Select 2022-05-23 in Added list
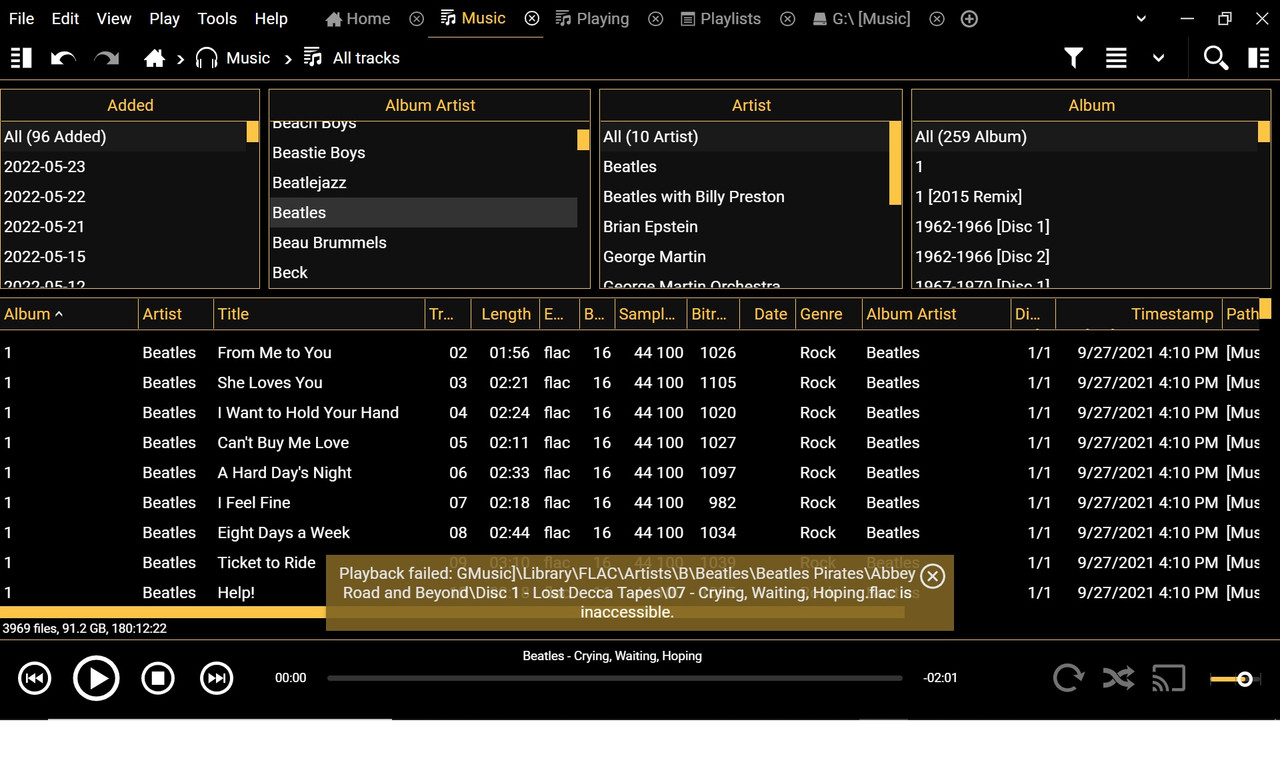 pos(124,167)
